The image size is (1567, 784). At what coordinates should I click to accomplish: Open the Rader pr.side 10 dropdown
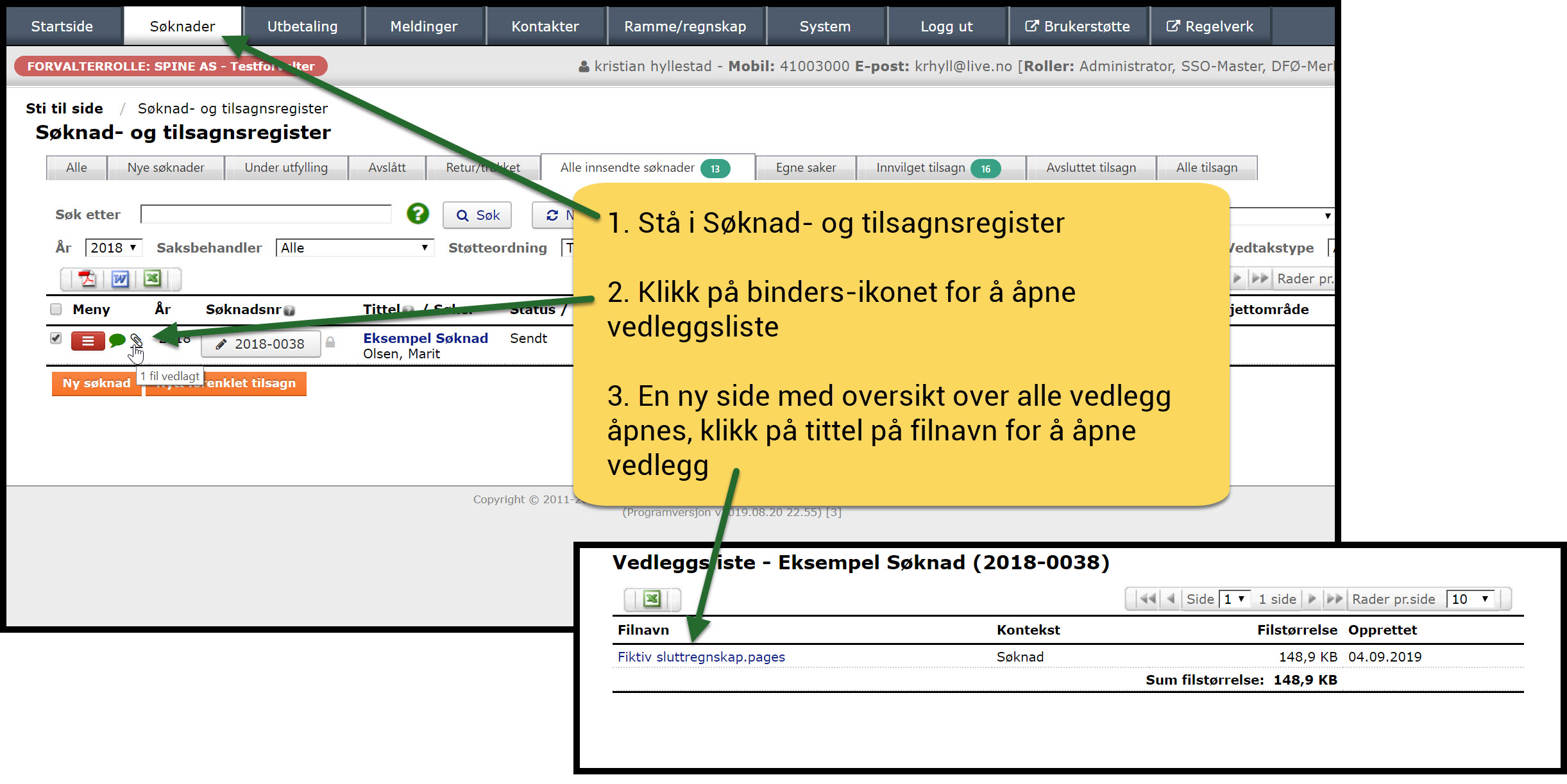(x=1470, y=599)
